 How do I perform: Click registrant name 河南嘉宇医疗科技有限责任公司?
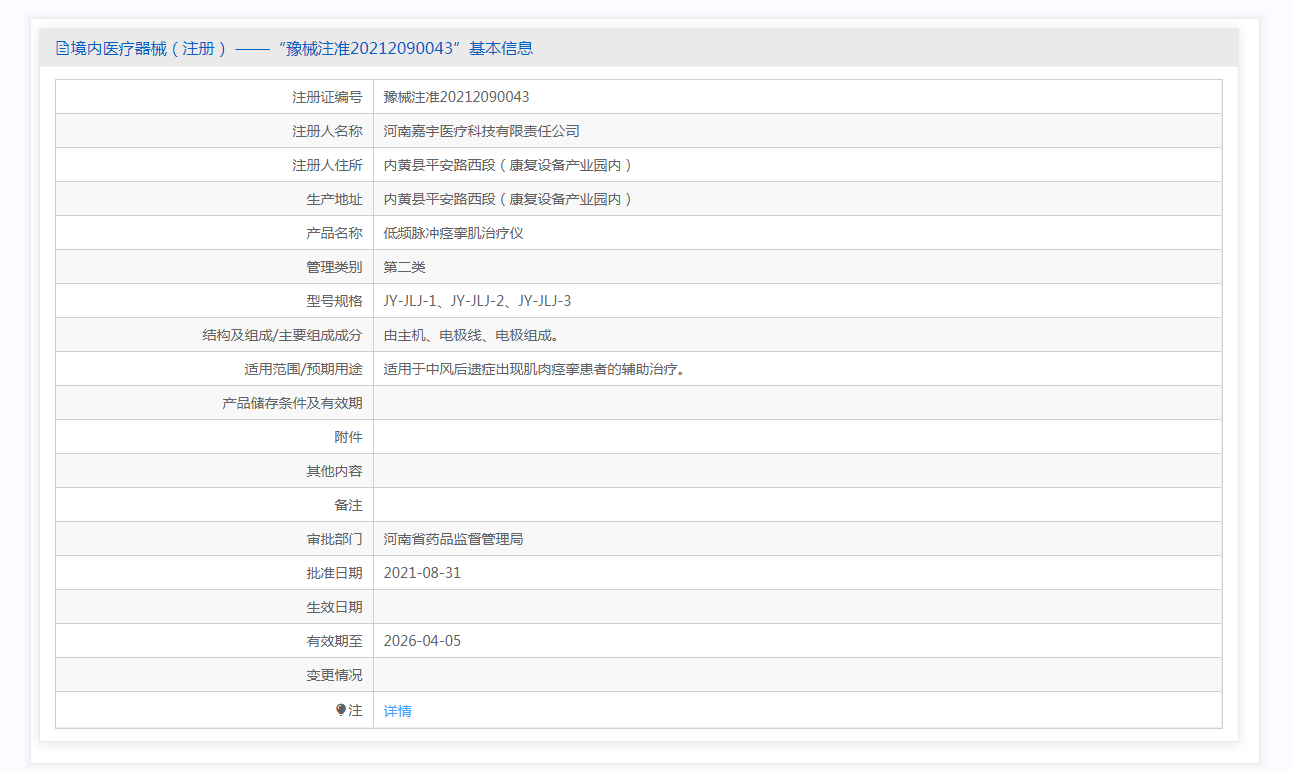tap(481, 131)
